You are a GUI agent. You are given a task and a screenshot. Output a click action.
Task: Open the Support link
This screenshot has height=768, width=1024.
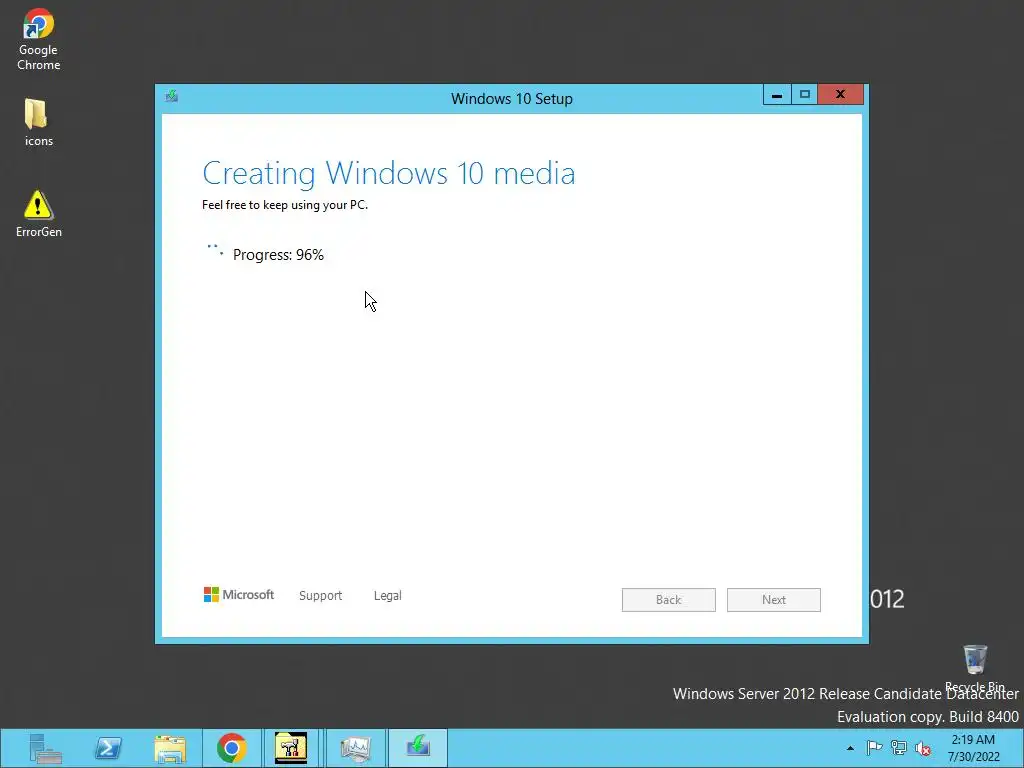320,596
